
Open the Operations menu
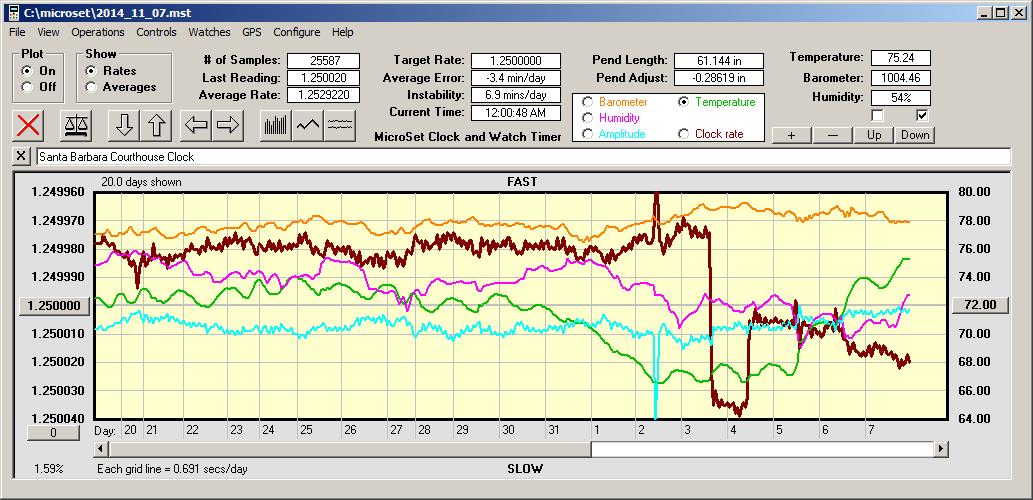pos(98,32)
